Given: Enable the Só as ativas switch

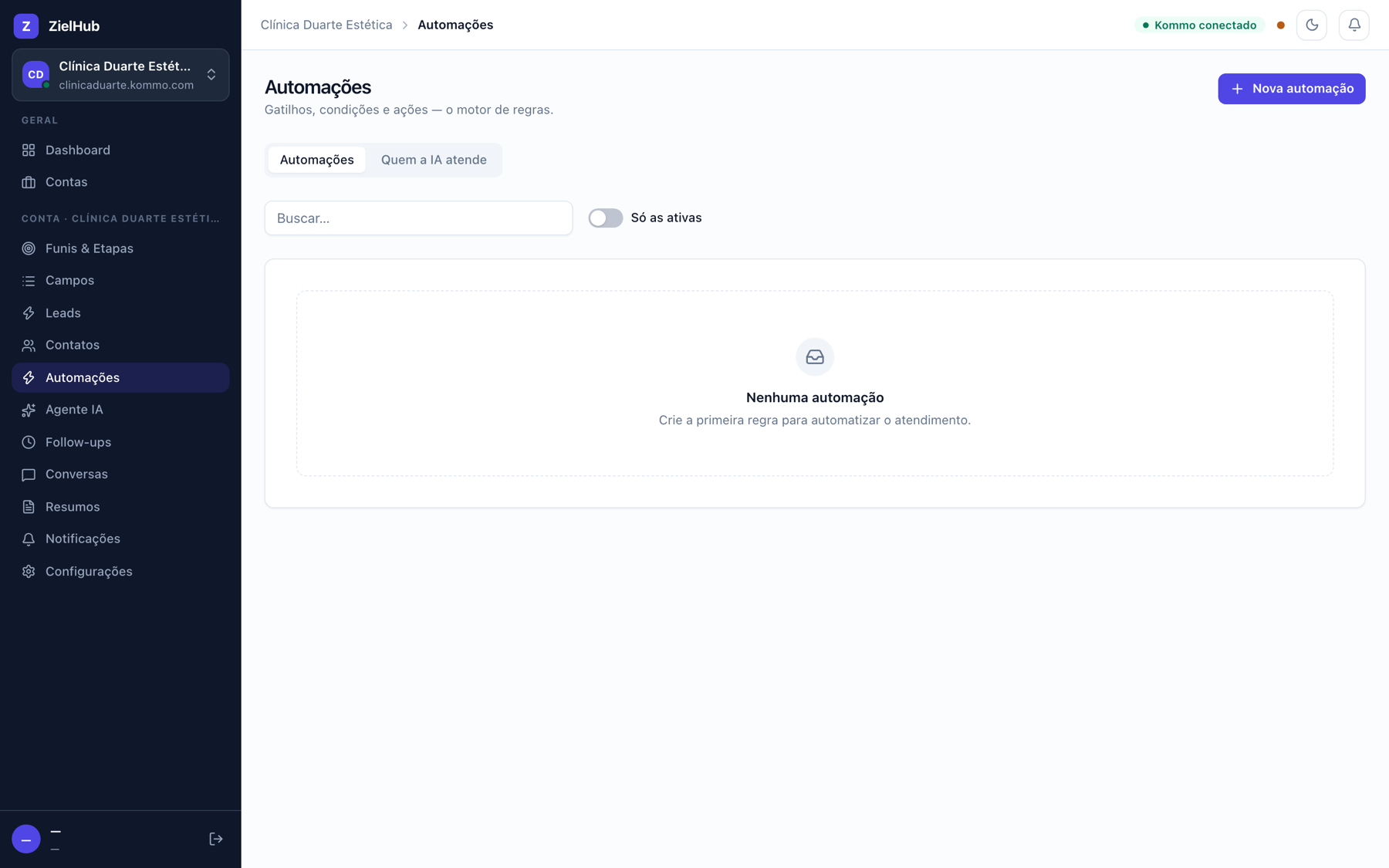Looking at the screenshot, I should (x=606, y=218).
